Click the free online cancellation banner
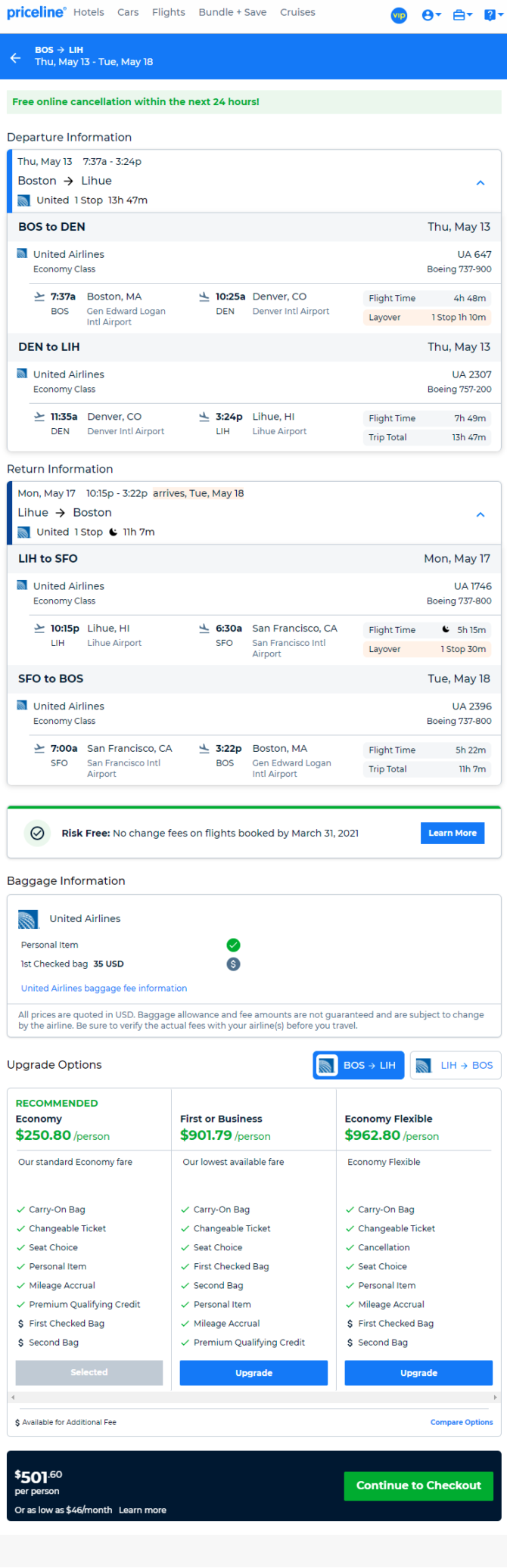The width and height of the screenshot is (507, 1568). (x=253, y=101)
